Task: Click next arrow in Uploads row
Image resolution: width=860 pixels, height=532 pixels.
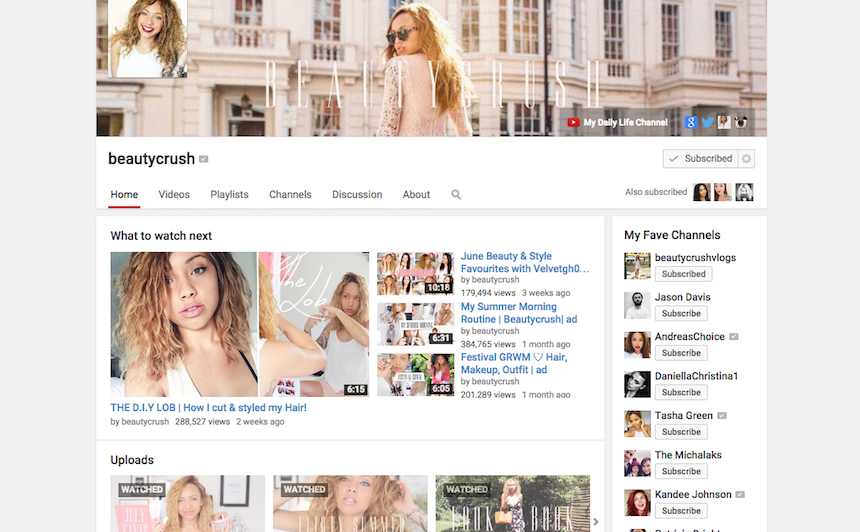Action: coord(596,522)
